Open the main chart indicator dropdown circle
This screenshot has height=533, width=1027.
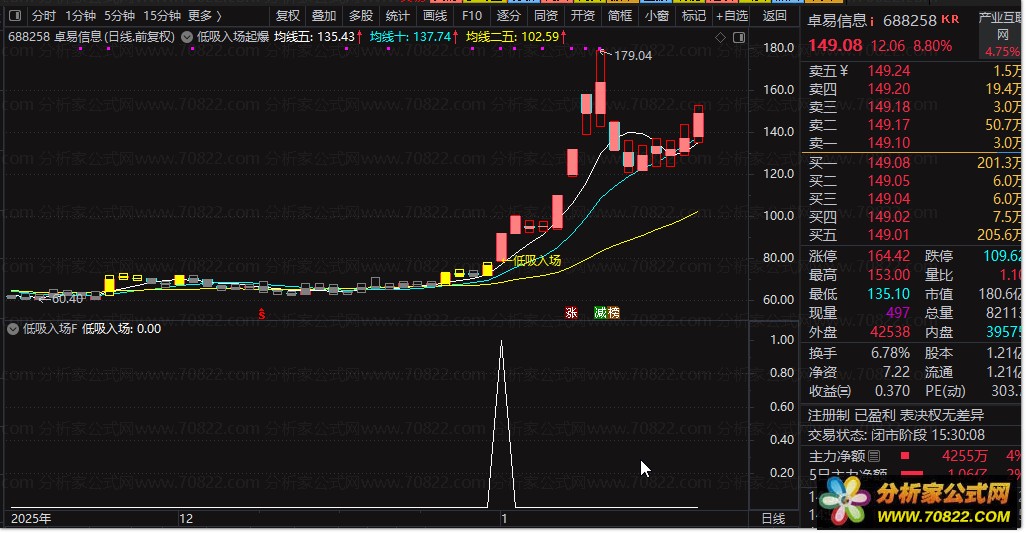(x=187, y=37)
